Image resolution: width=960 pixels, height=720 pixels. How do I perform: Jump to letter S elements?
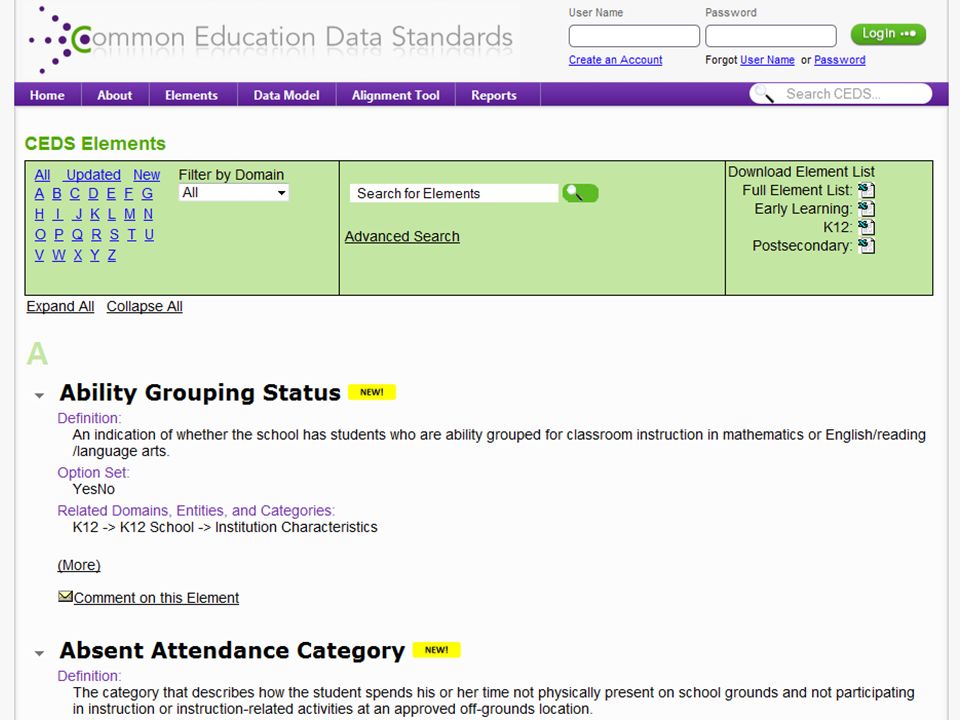click(x=114, y=234)
